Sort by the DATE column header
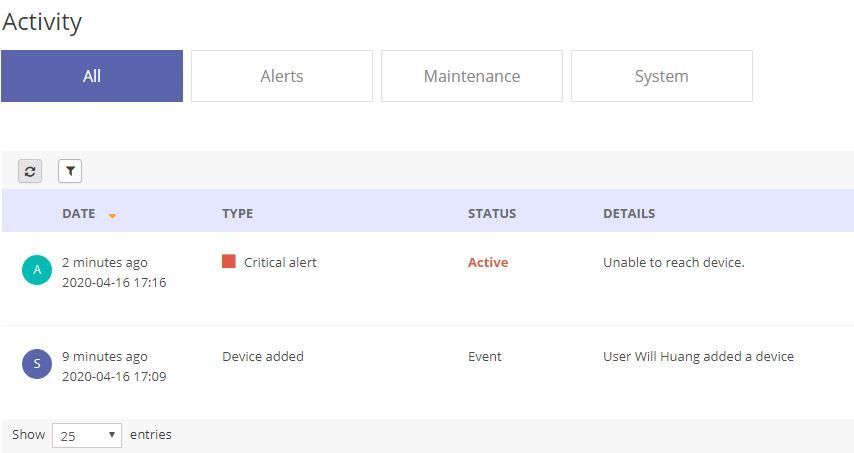The image size is (854, 453). [79, 213]
